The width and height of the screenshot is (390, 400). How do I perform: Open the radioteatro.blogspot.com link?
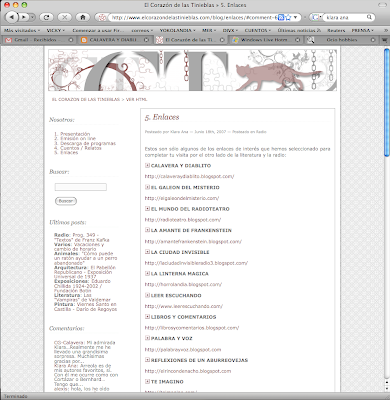(x=183, y=220)
